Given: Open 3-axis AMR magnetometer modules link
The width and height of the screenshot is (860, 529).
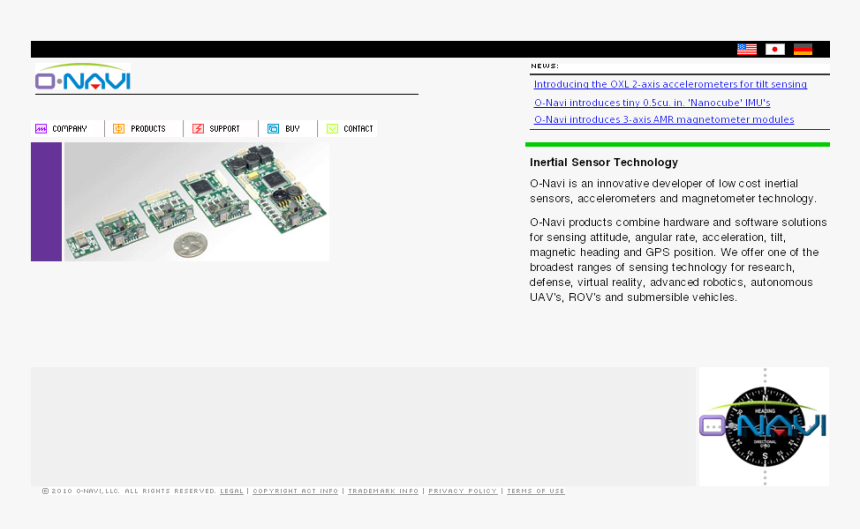Looking at the screenshot, I should (x=664, y=120).
